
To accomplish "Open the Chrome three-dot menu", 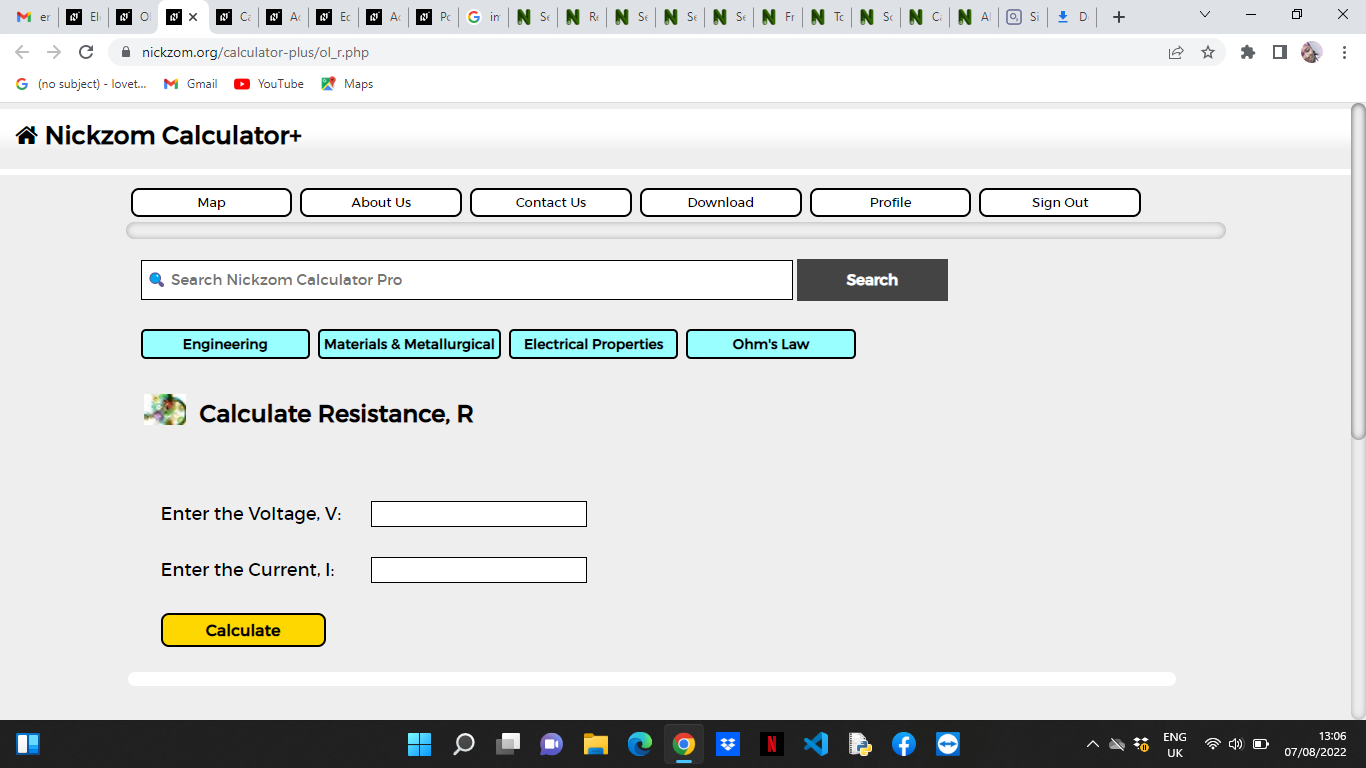I will click(x=1344, y=52).
